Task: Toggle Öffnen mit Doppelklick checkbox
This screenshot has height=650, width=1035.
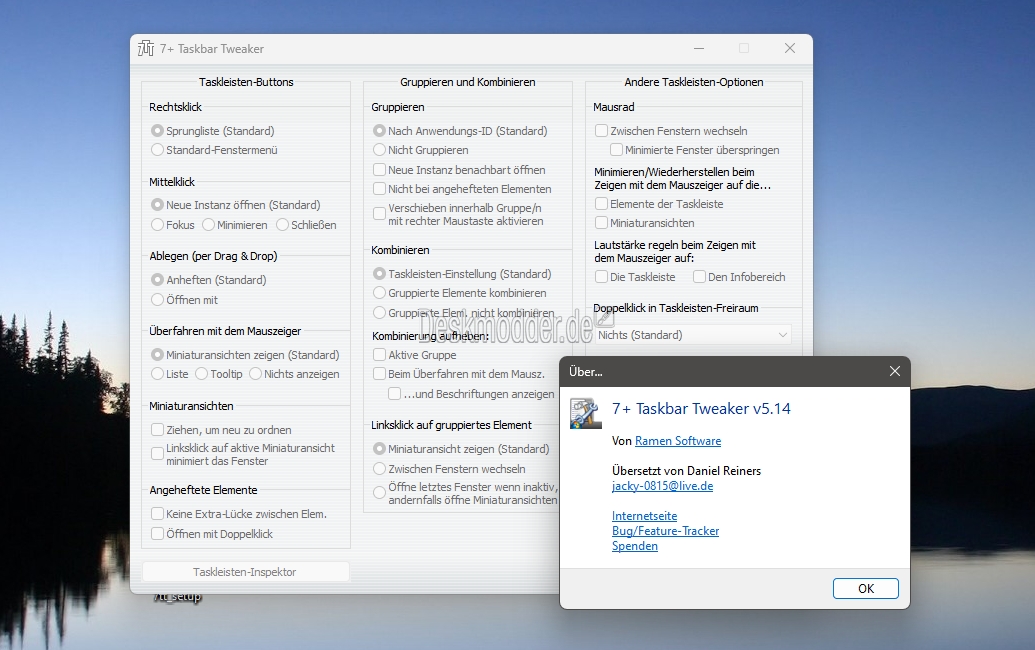Action: 157,533
